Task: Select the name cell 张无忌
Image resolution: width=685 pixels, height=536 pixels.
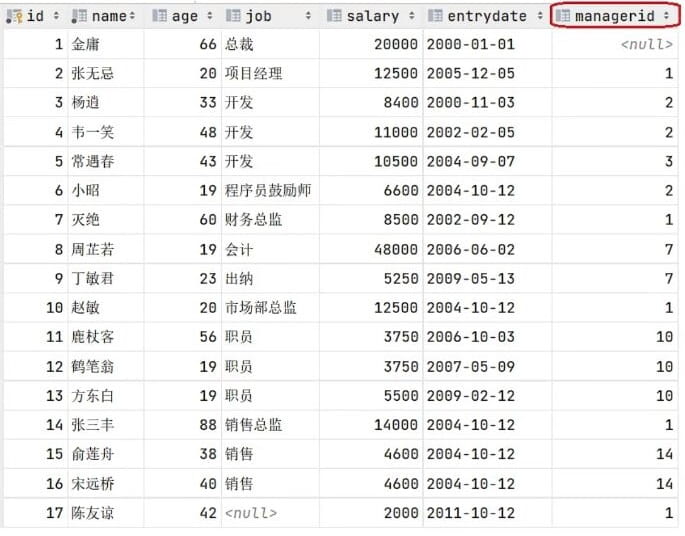Action: [x=93, y=73]
